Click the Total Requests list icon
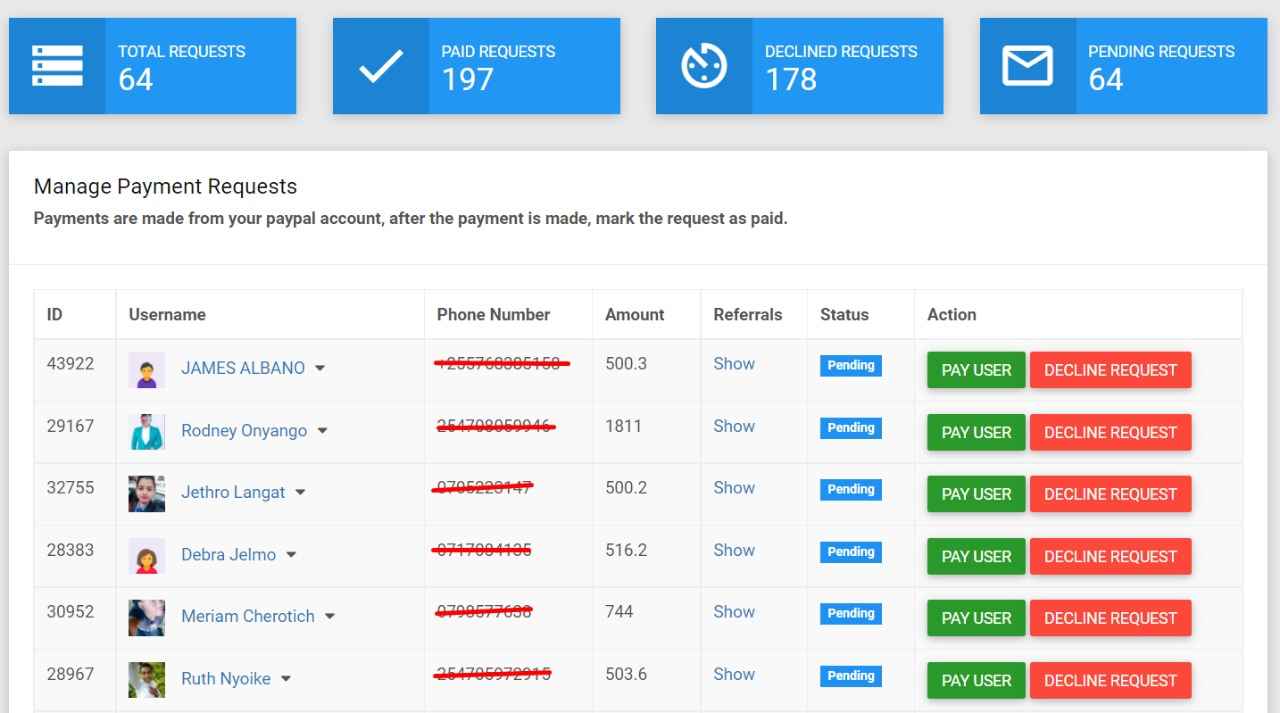The height and width of the screenshot is (713, 1280). (57, 66)
